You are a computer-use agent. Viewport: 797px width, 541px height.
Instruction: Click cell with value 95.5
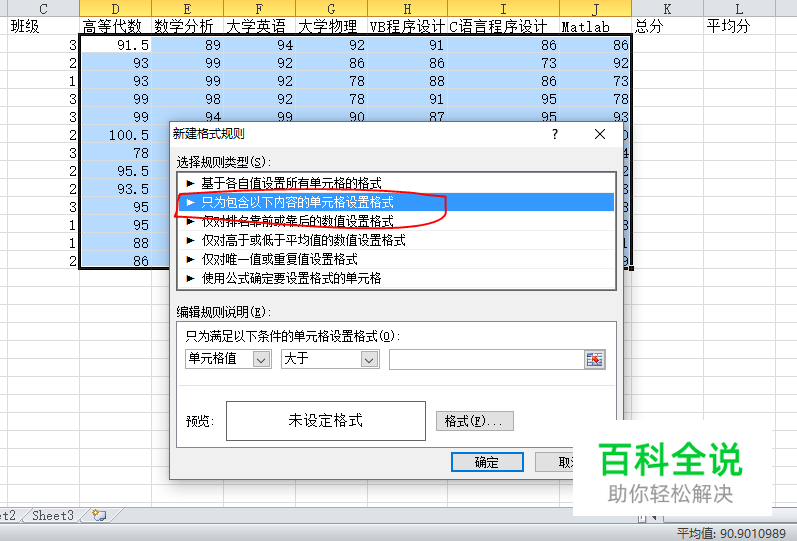pos(115,171)
